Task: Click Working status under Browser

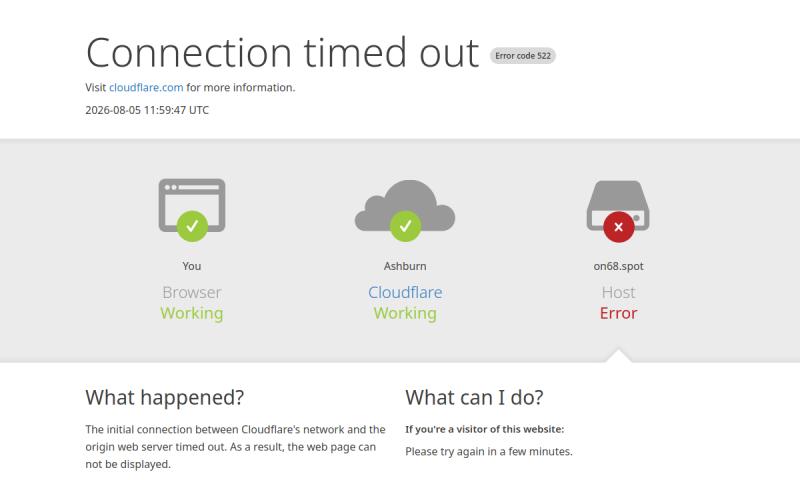Action: tap(192, 313)
